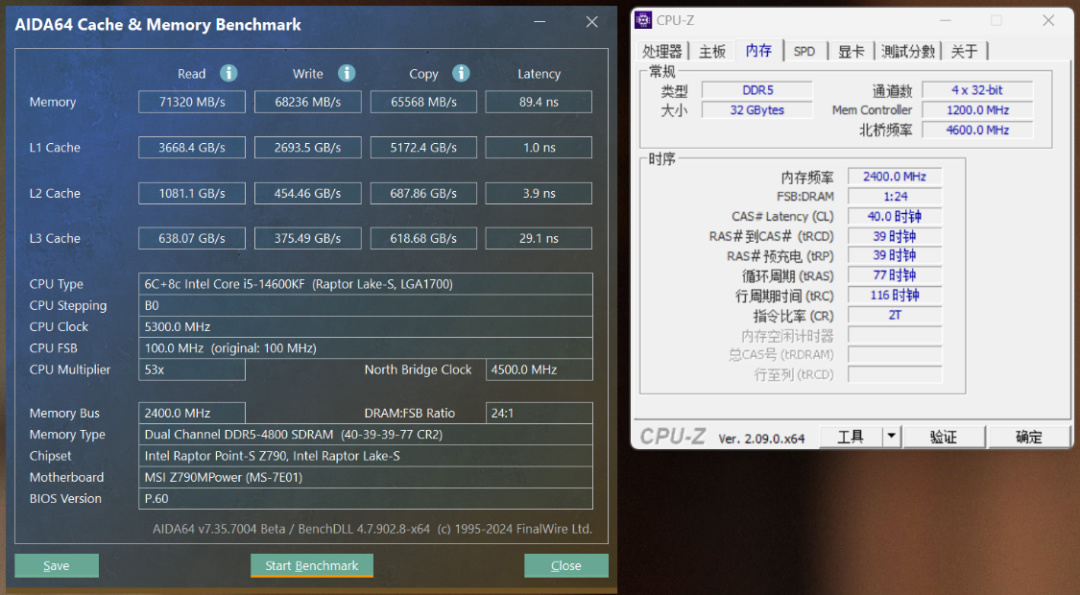Click the 北桥频率 value 4600.0 MHz
The width and height of the screenshot is (1080, 595).
click(977, 130)
